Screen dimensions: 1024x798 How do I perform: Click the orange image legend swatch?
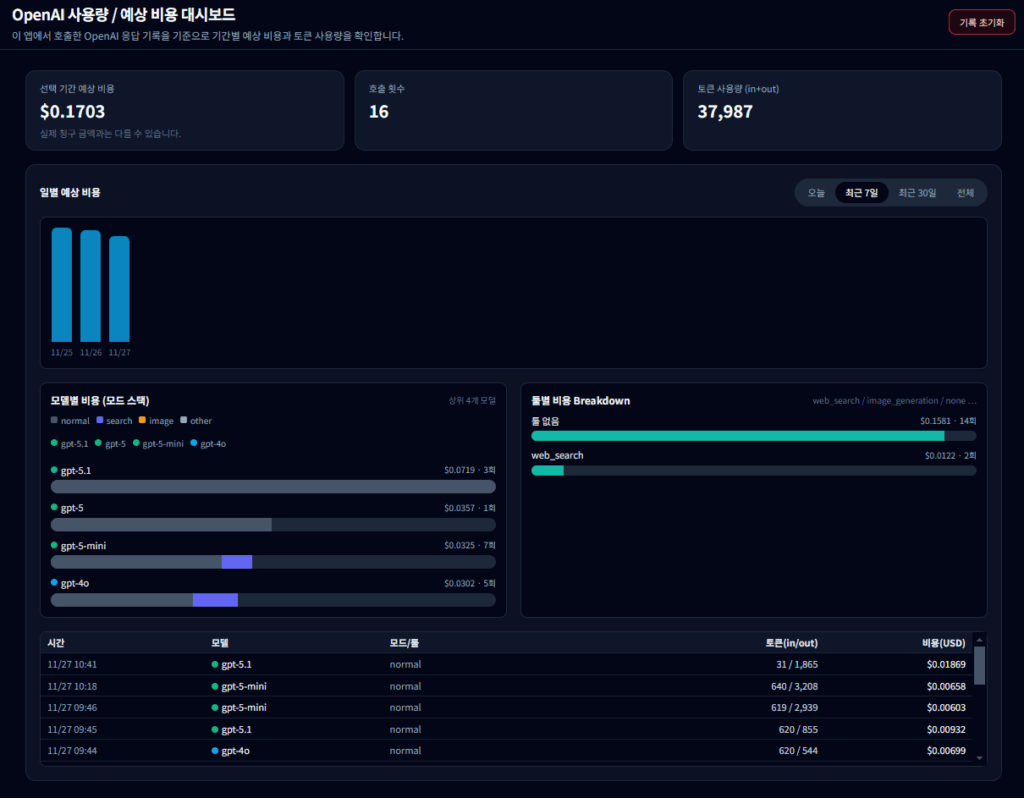142,421
